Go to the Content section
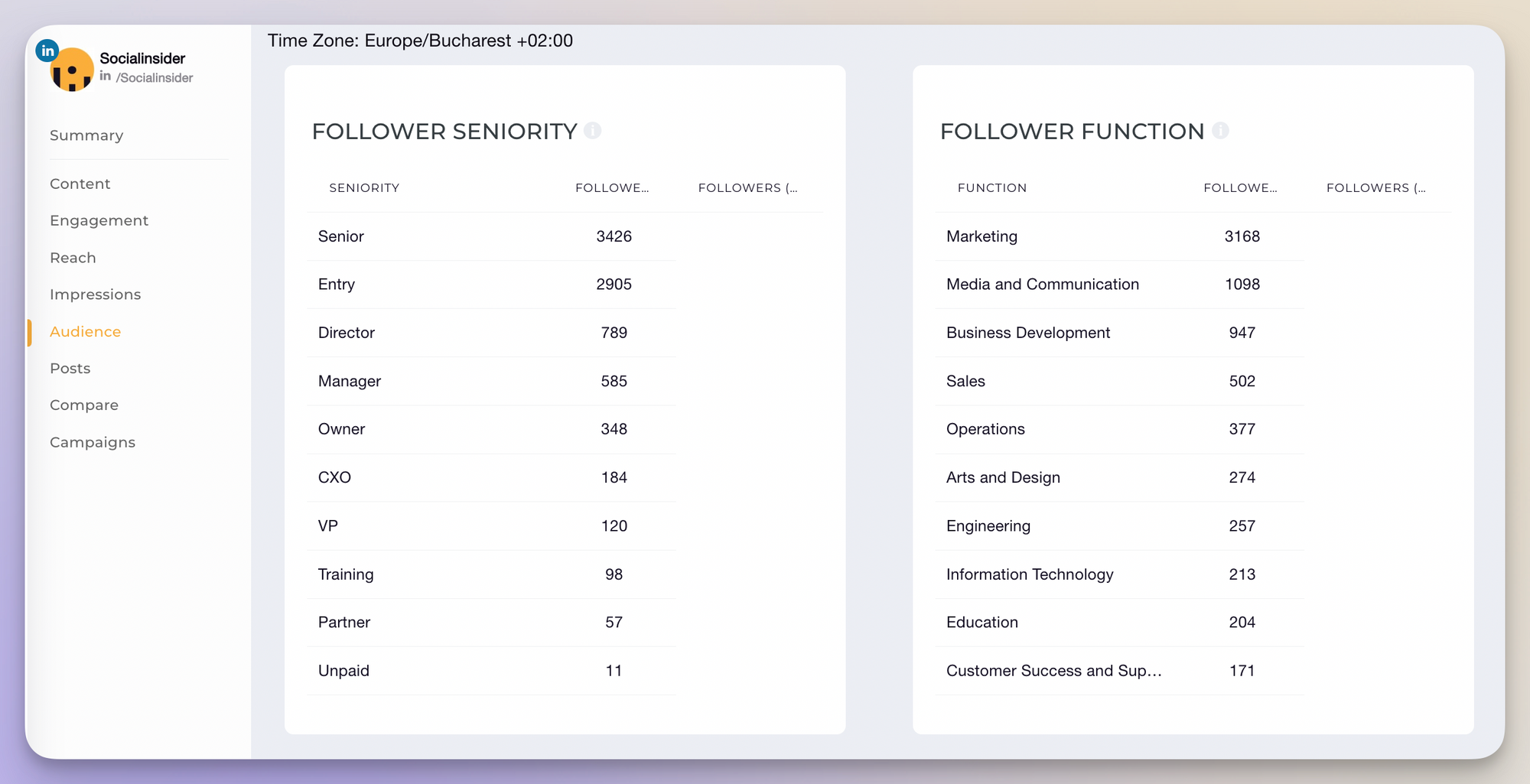The height and width of the screenshot is (784, 1530). [80, 184]
